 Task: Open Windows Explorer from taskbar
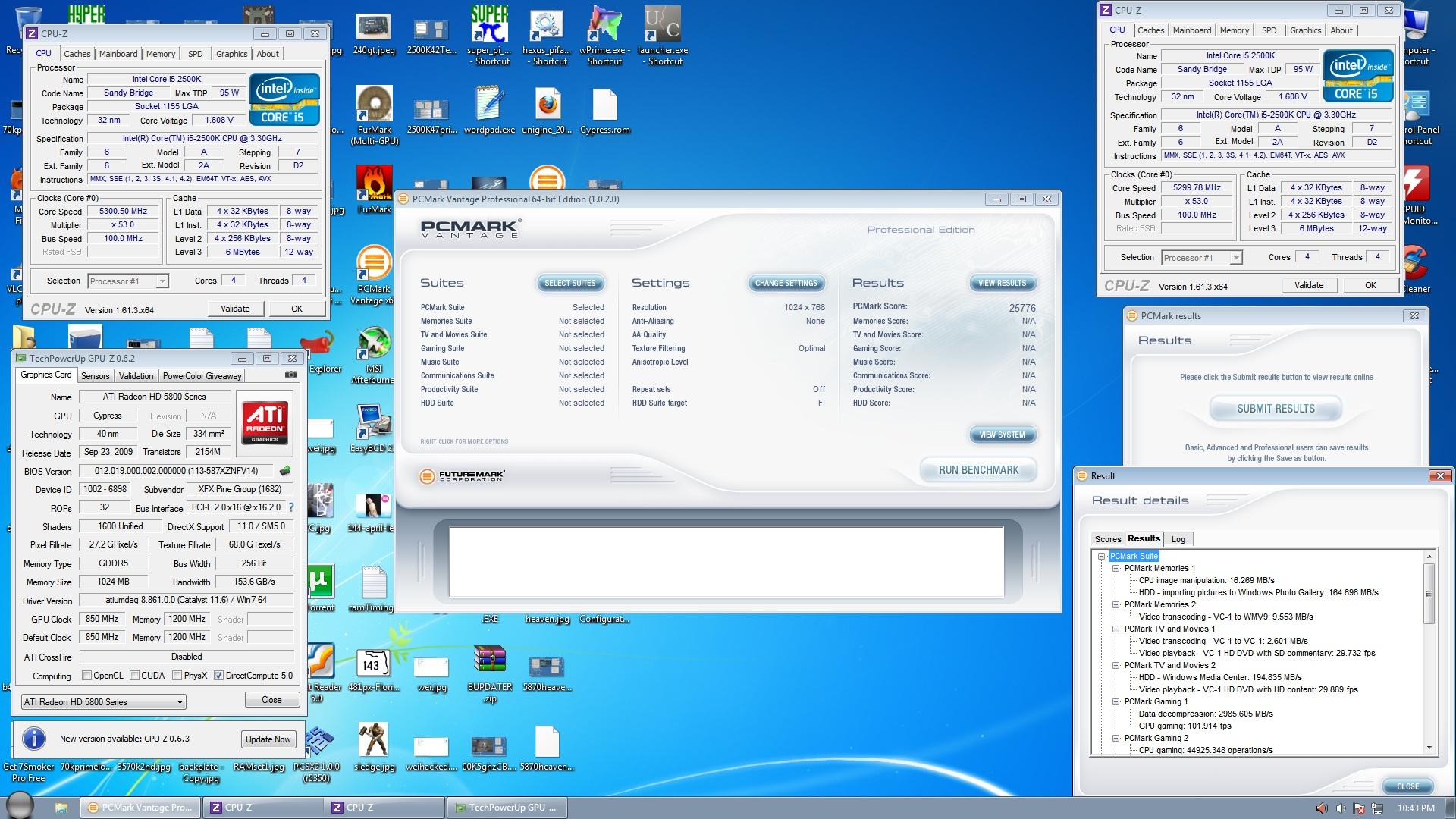(61, 808)
